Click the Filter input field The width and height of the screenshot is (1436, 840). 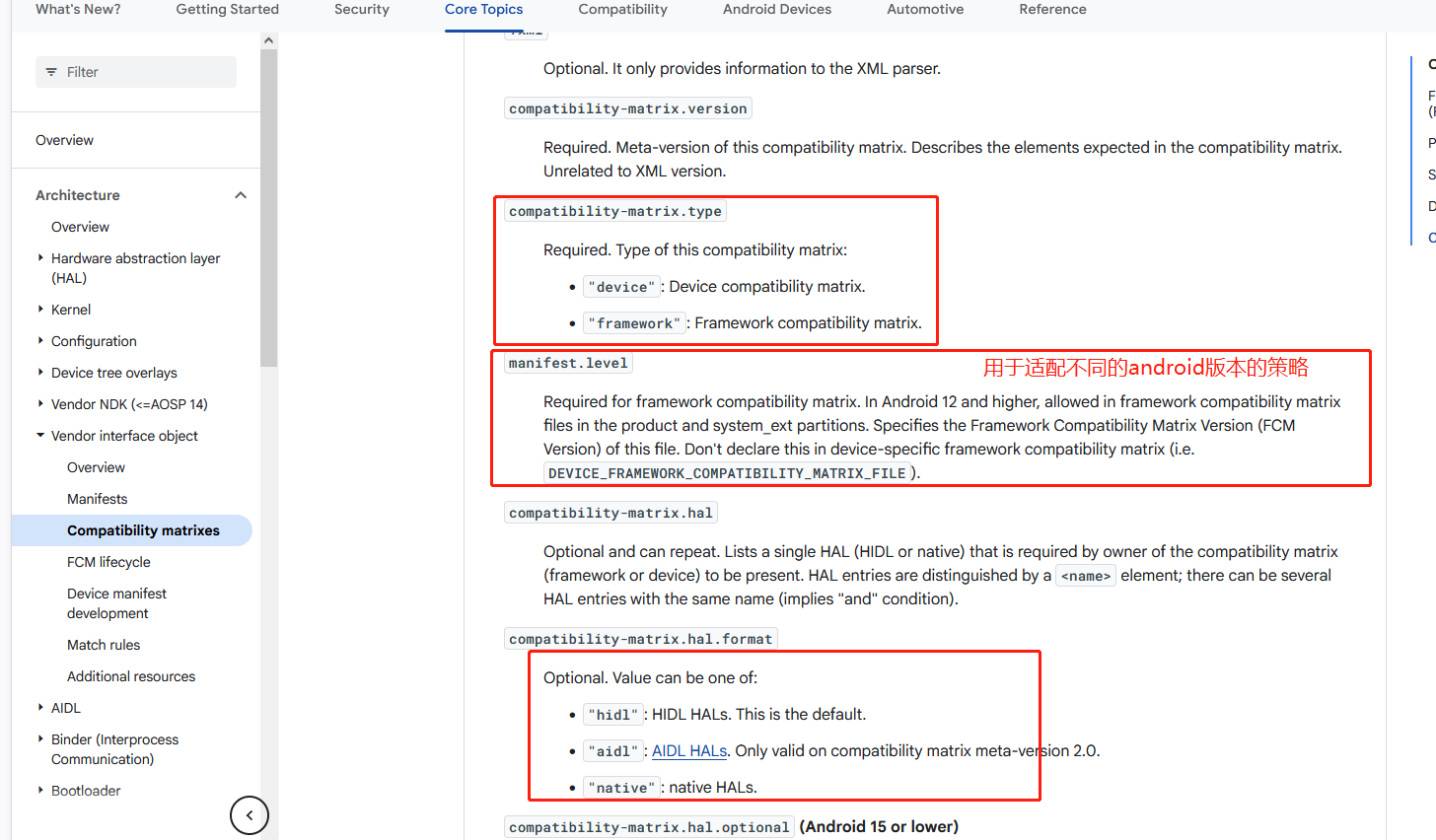(x=136, y=72)
